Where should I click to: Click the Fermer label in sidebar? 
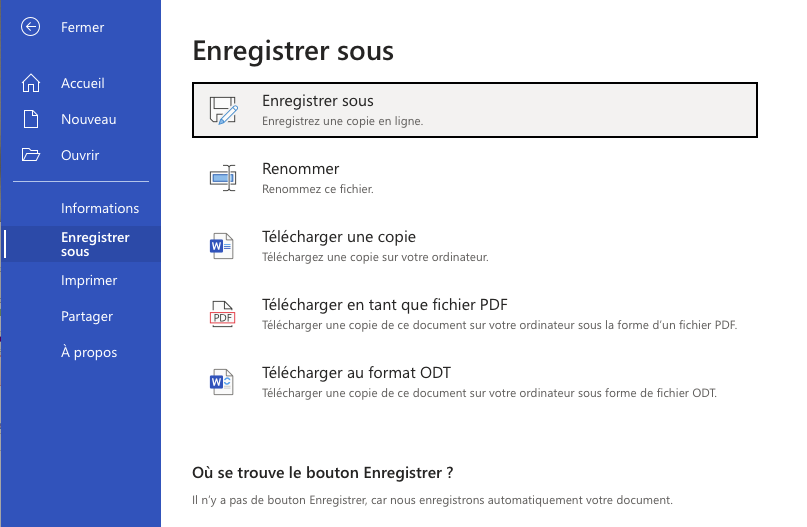82,27
